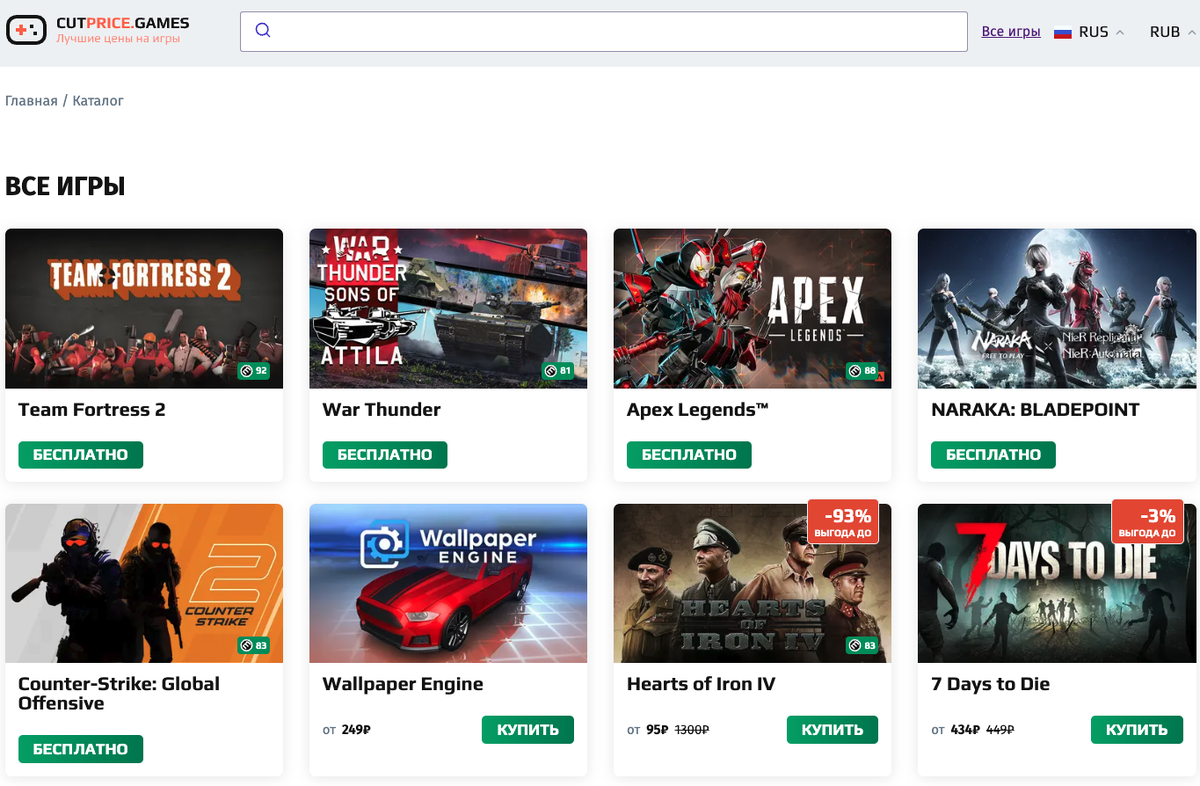Click the 'Wallpaper Engine' title text
1200x786 pixels.
(x=403, y=684)
